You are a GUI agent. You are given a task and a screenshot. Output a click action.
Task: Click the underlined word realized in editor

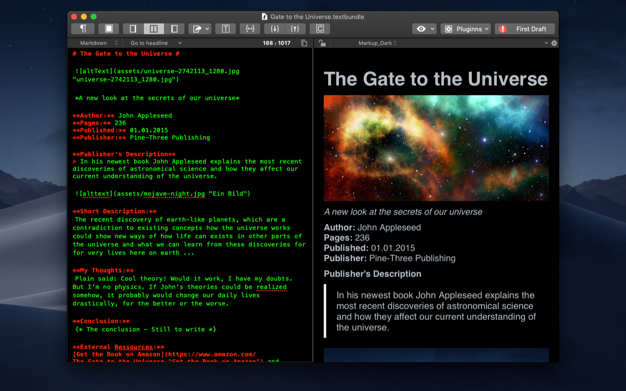pos(271,287)
